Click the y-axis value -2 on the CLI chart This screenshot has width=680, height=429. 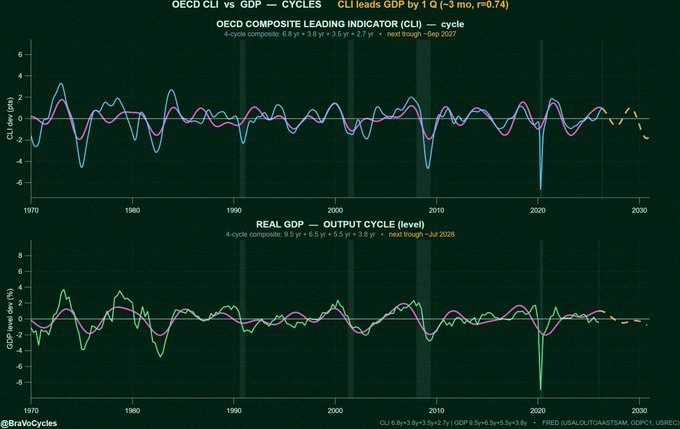pyautogui.click(x=20, y=140)
